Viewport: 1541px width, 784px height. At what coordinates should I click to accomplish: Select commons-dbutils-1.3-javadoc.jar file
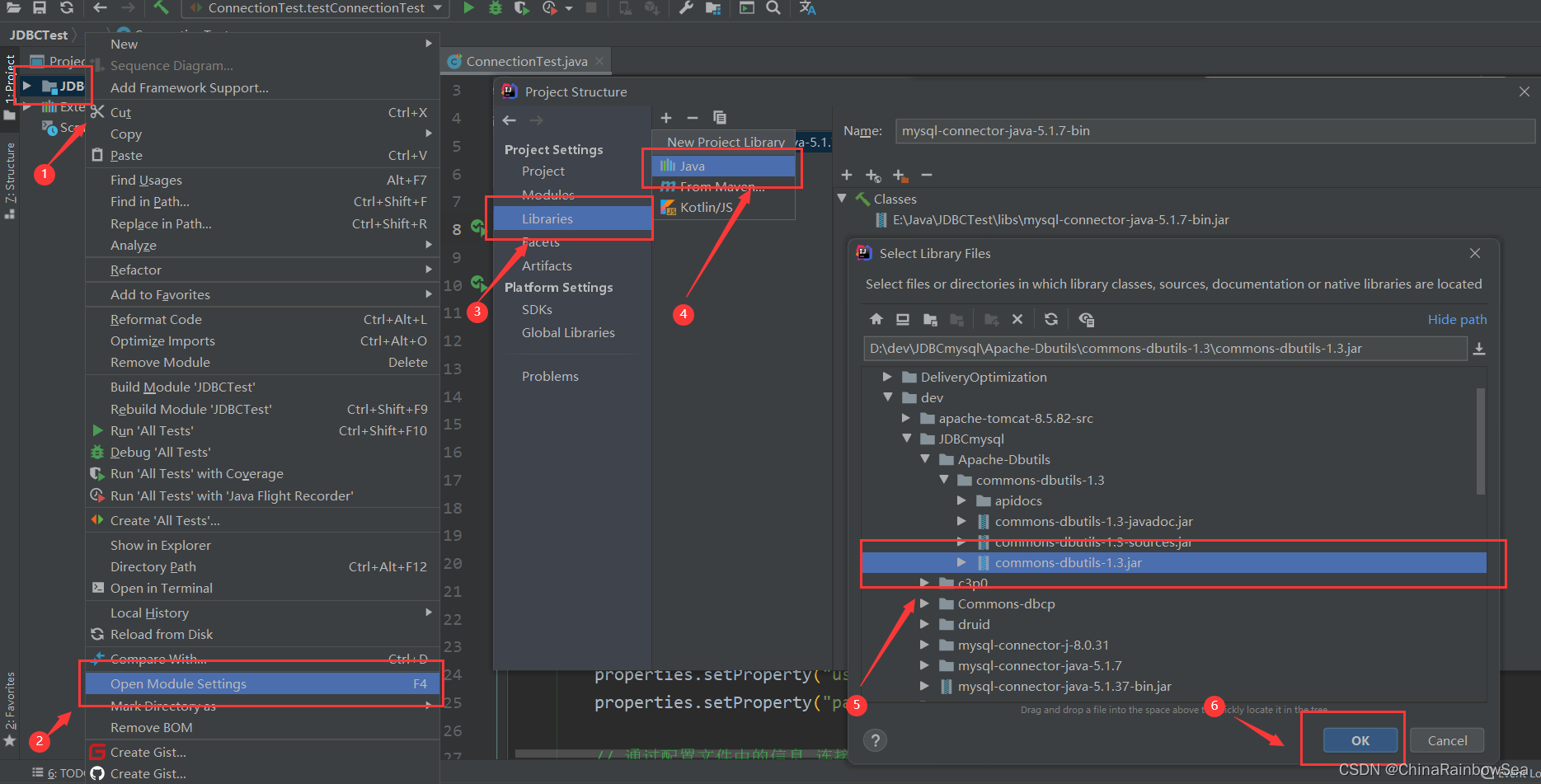[1093, 521]
